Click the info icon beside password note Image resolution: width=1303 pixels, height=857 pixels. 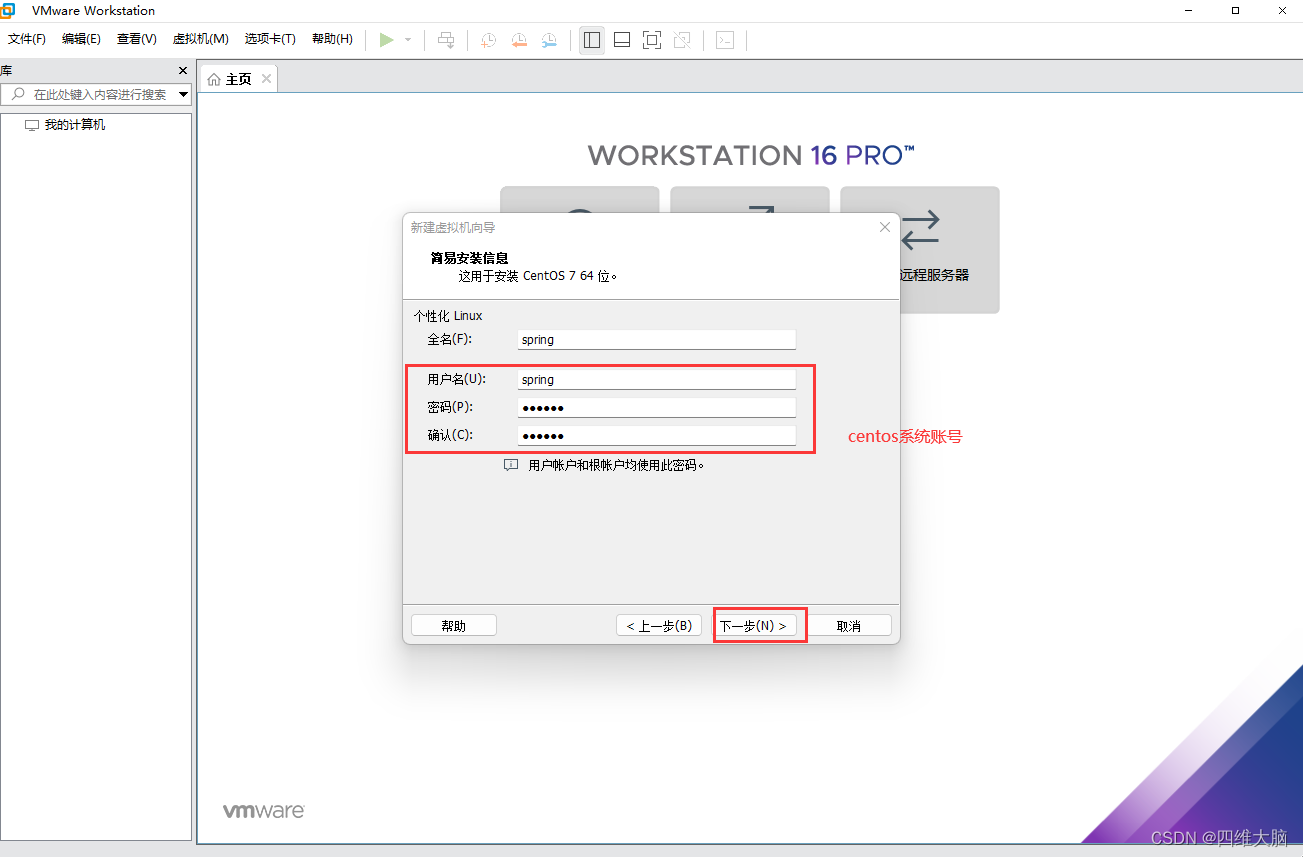[x=511, y=465]
